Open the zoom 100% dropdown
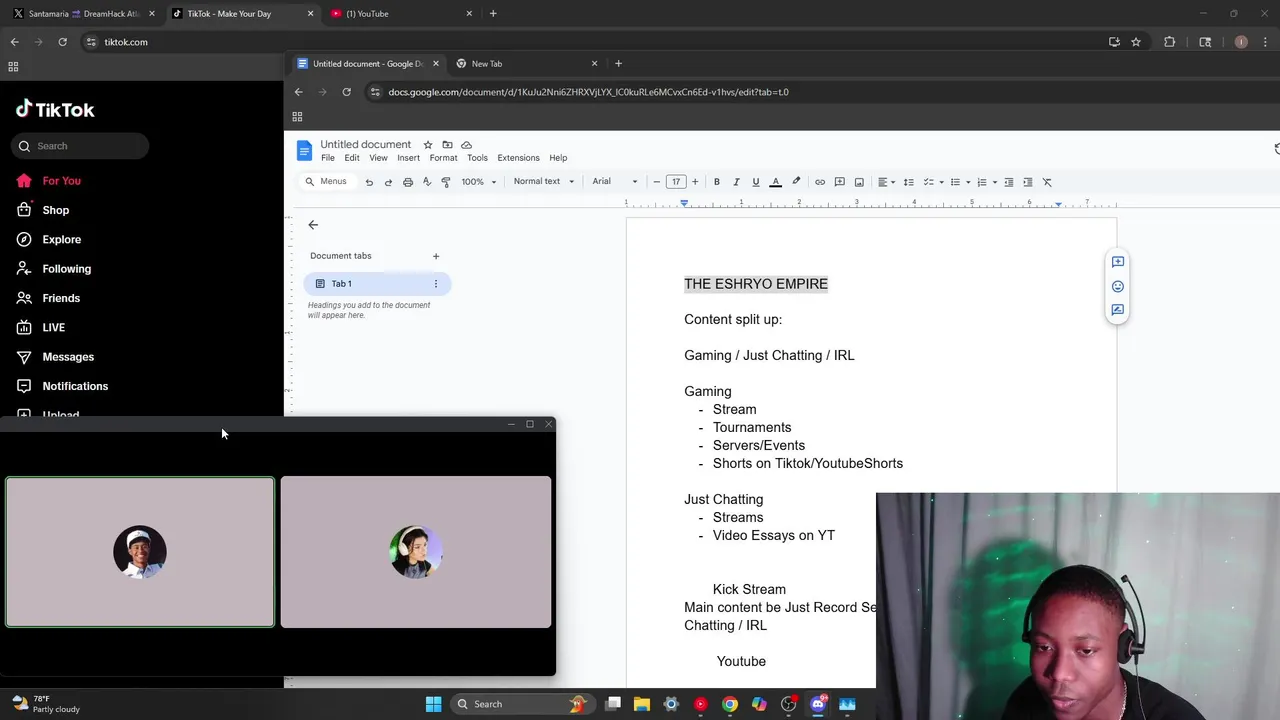The width and height of the screenshot is (1280, 720). pos(478,182)
